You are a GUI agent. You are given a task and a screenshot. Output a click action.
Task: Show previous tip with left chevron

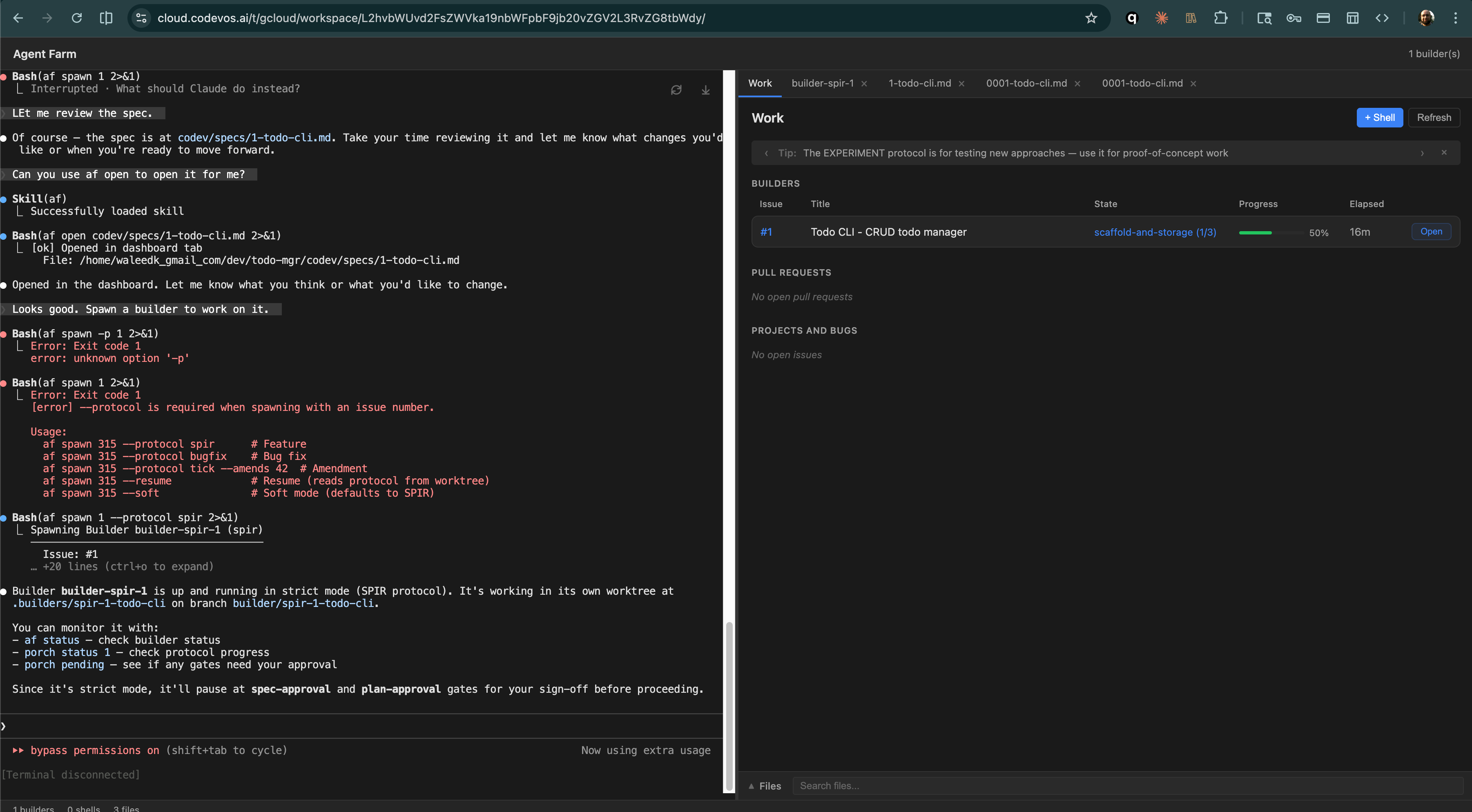[x=766, y=153]
